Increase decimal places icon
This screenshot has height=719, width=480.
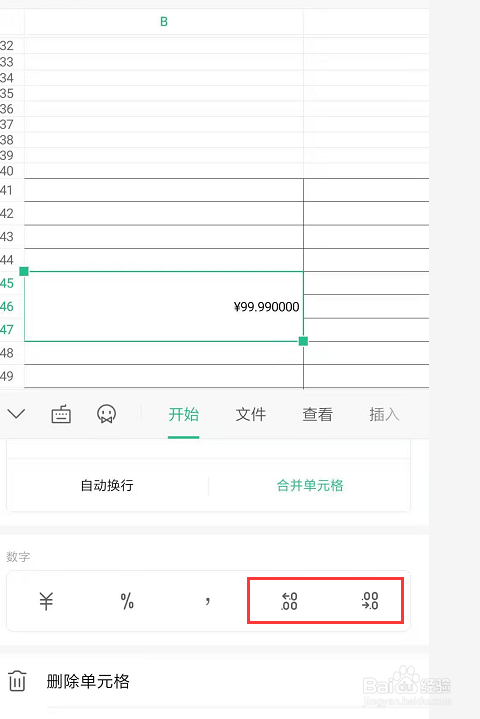pyautogui.click(x=289, y=601)
